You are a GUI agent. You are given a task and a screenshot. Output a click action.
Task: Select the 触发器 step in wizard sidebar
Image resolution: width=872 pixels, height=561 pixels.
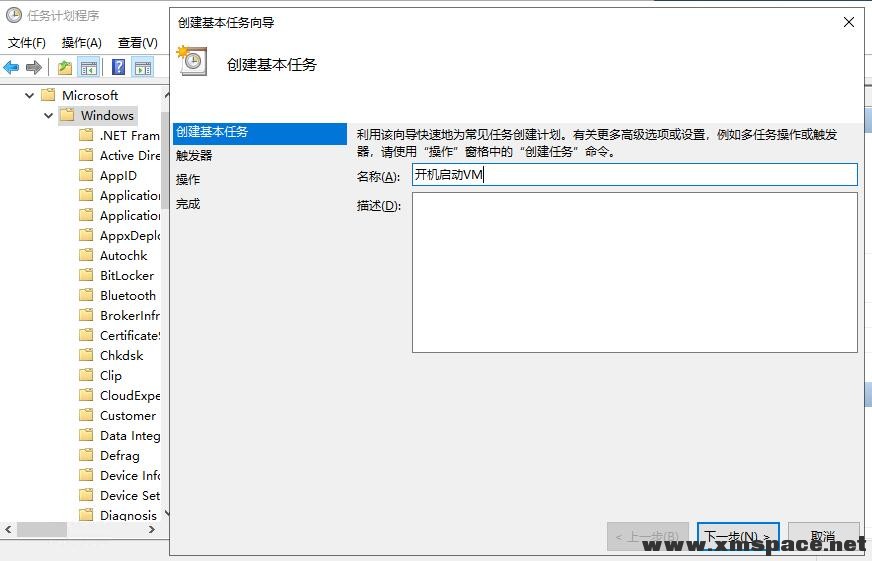tap(194, 156)
